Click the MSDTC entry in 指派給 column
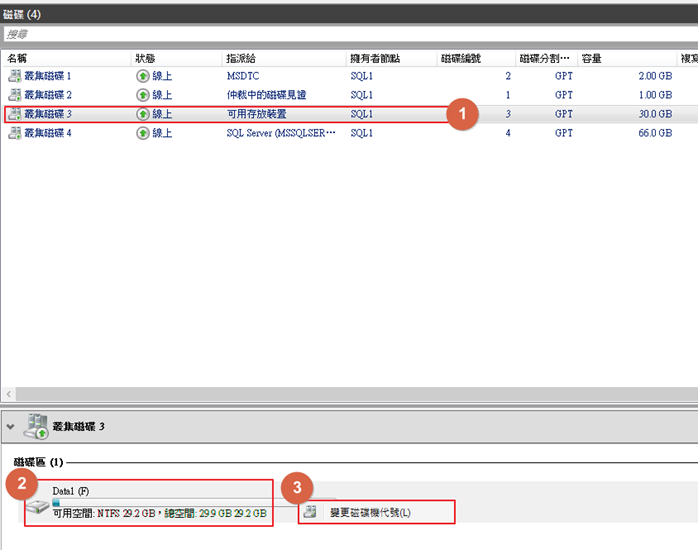 (x=243, y=76)
